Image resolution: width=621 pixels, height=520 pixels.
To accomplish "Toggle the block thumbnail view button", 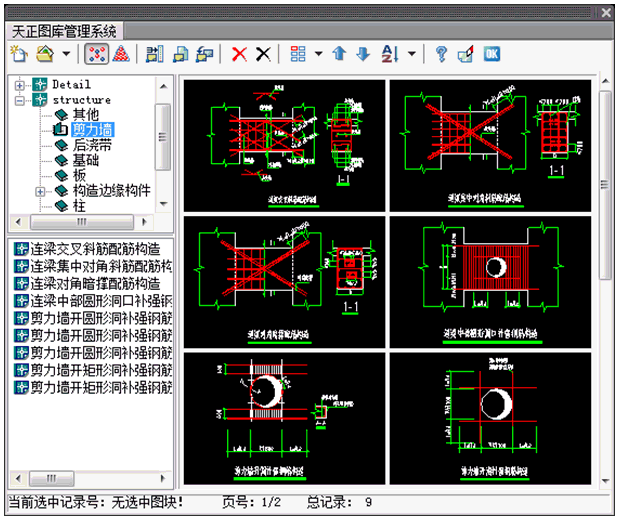I will point(97,54).
